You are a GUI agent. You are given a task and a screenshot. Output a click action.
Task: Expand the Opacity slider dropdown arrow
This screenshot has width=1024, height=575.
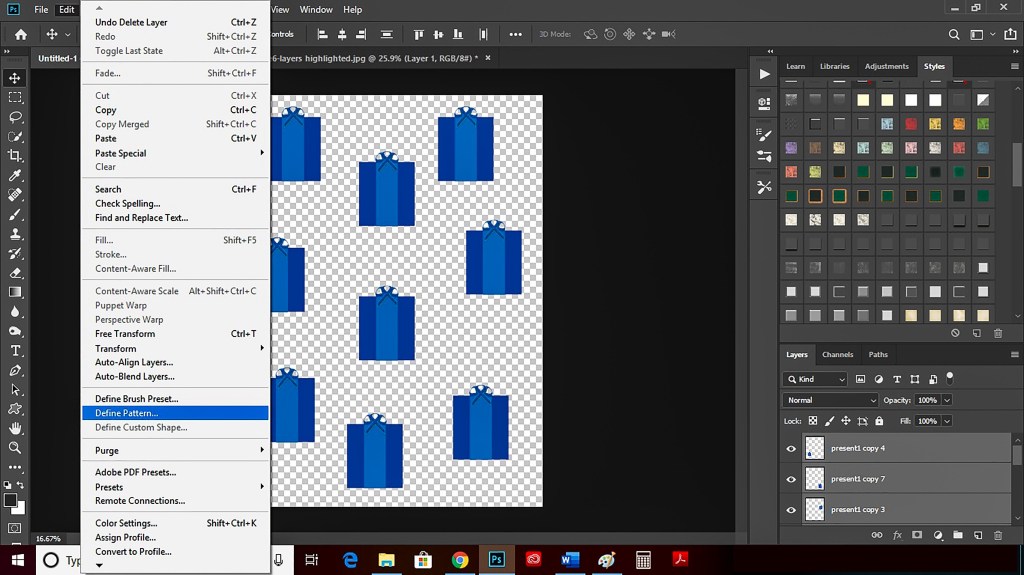tap(947, 400)
